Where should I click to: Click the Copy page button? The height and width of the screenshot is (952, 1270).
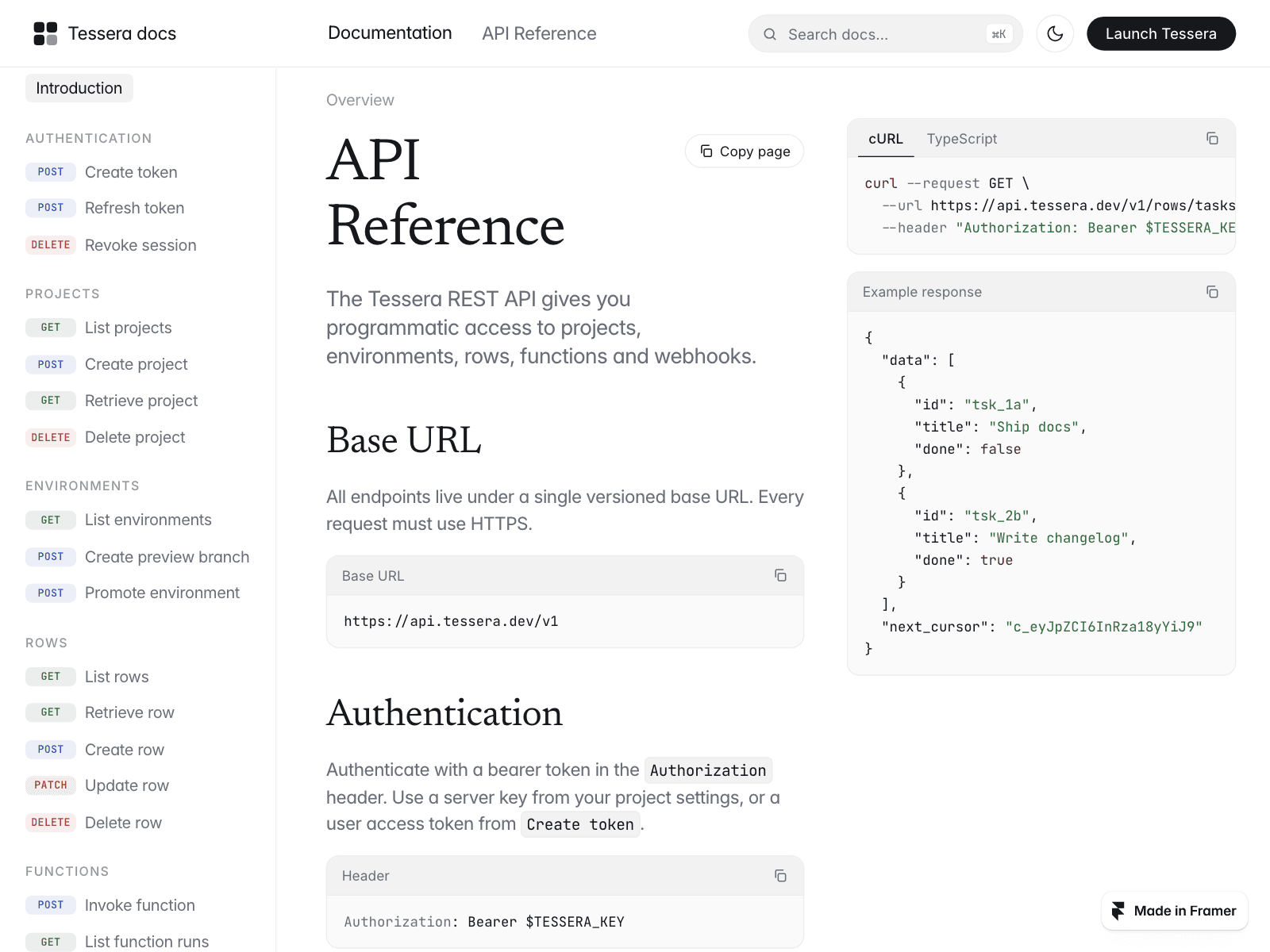click(745, 151)
